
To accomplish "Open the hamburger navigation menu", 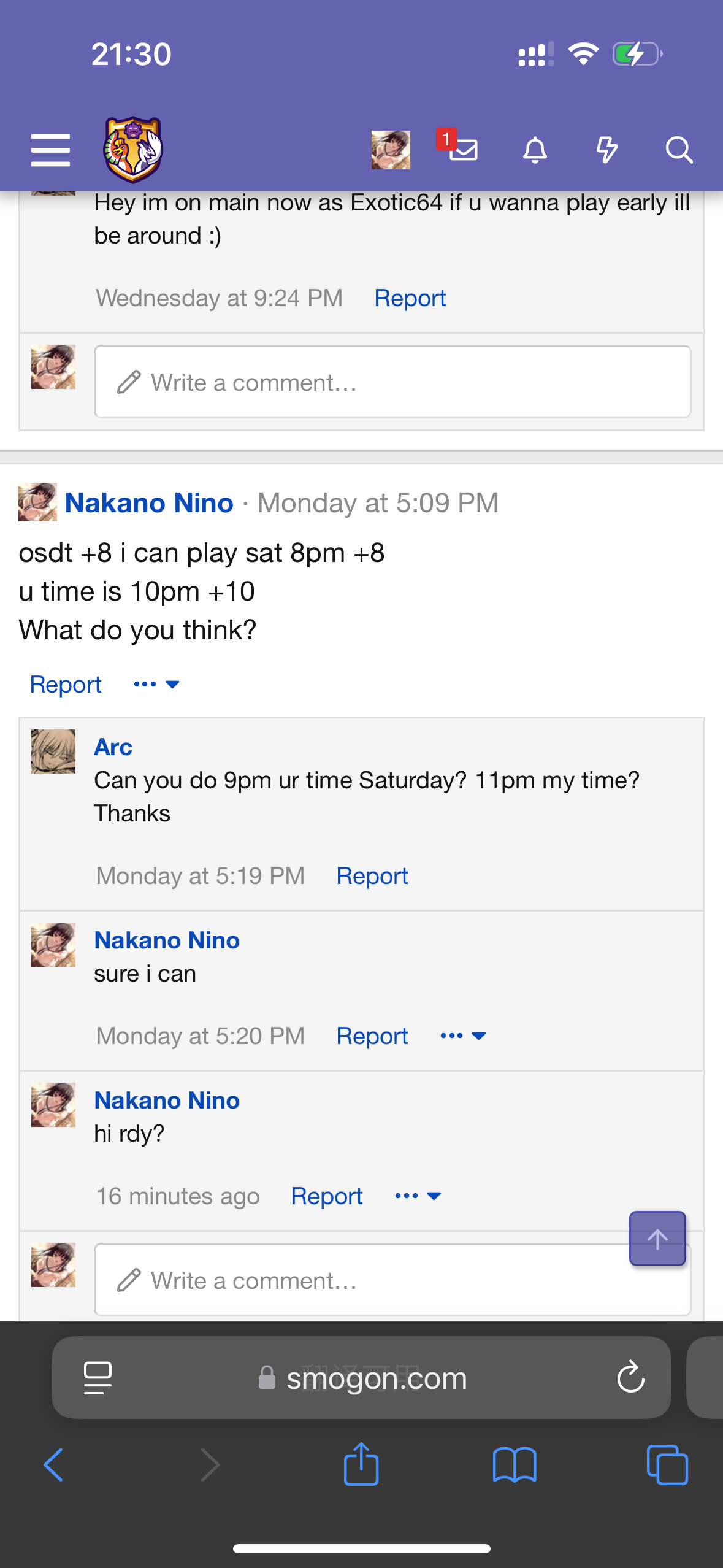I will coord(50,150).
